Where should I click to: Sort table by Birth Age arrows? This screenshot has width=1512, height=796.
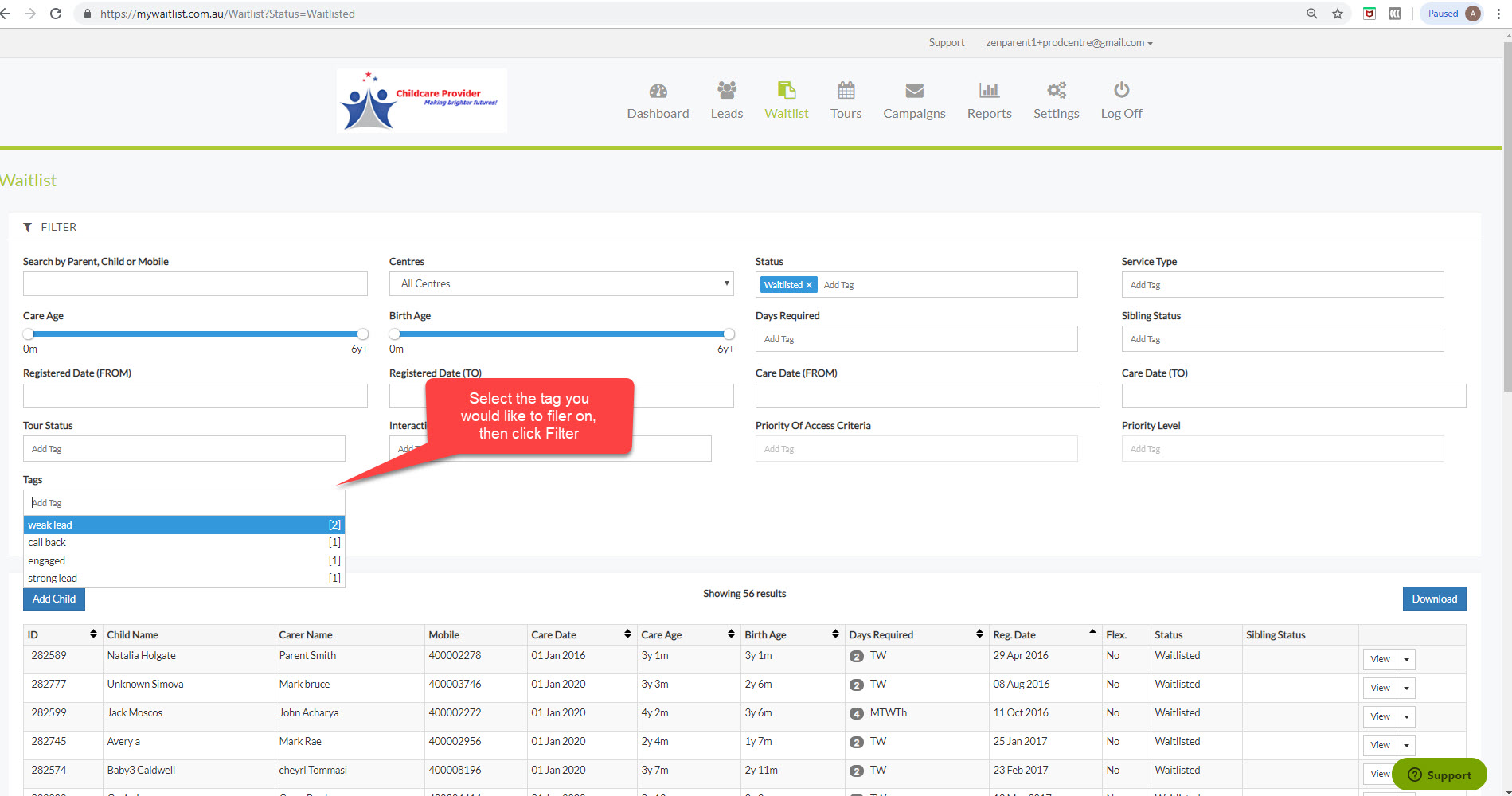coord(835,634)
